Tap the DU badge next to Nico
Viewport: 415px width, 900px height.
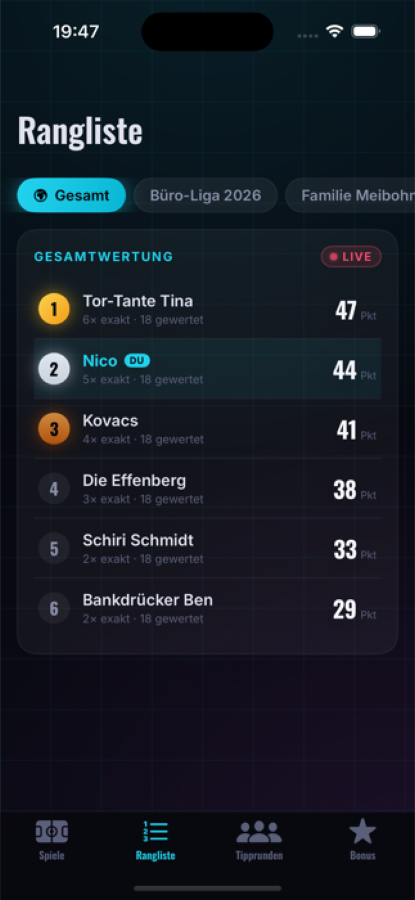[137, 360]
